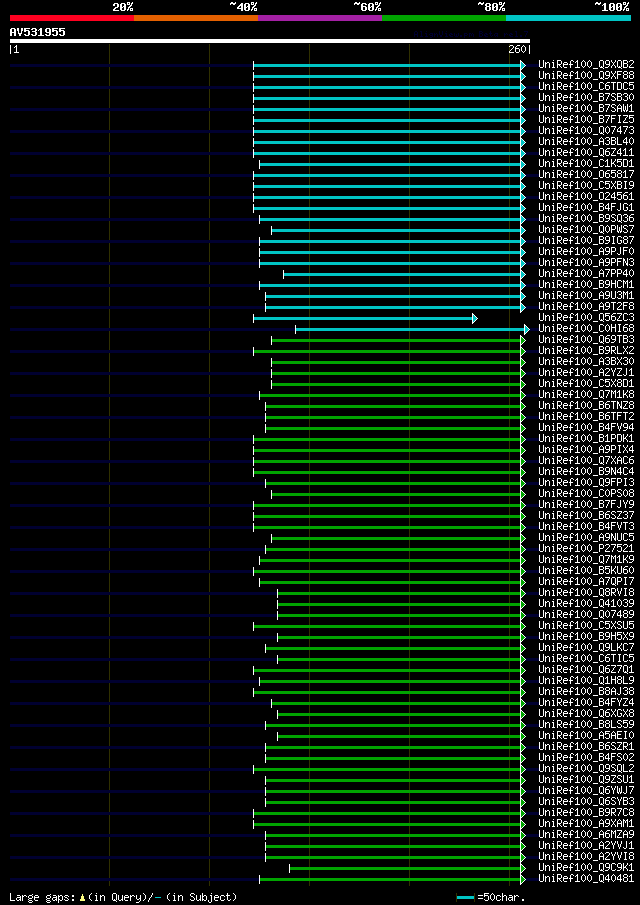
Task: Select label UniRef100_A5AEI0
Action: pos(586,736)
